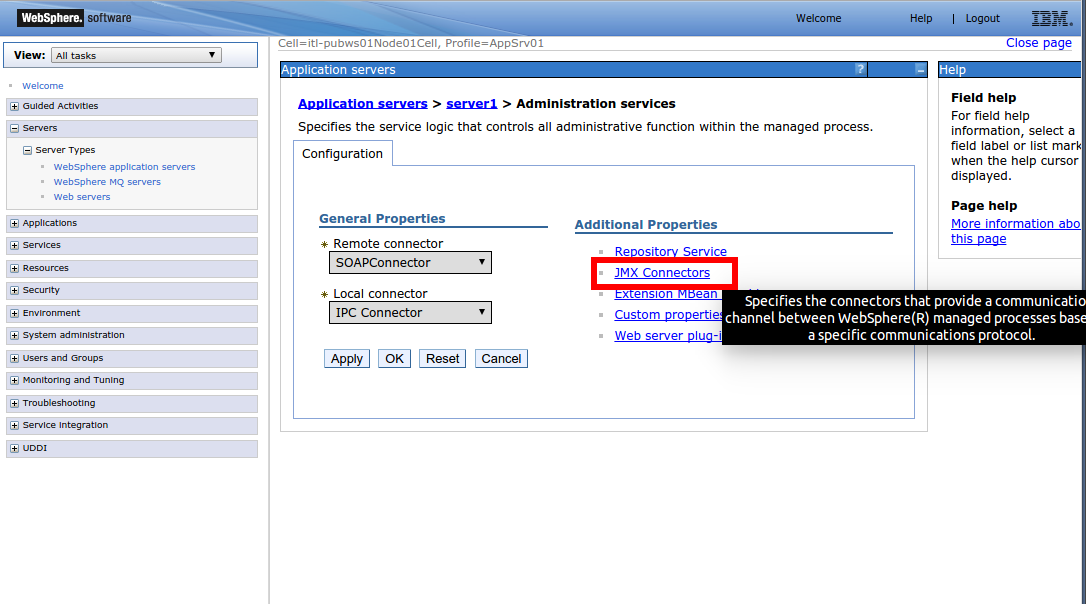Image resolution: width=1086 pixels, height=604 pixels.
Task: Open WebSphere application servers link
Action: tap(124, 167)
